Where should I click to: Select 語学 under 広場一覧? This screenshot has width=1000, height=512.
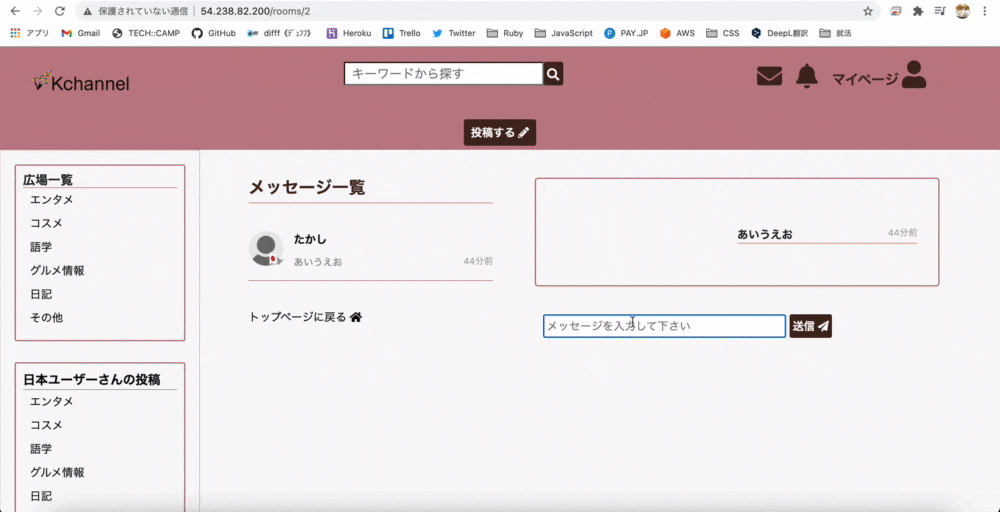41,247
